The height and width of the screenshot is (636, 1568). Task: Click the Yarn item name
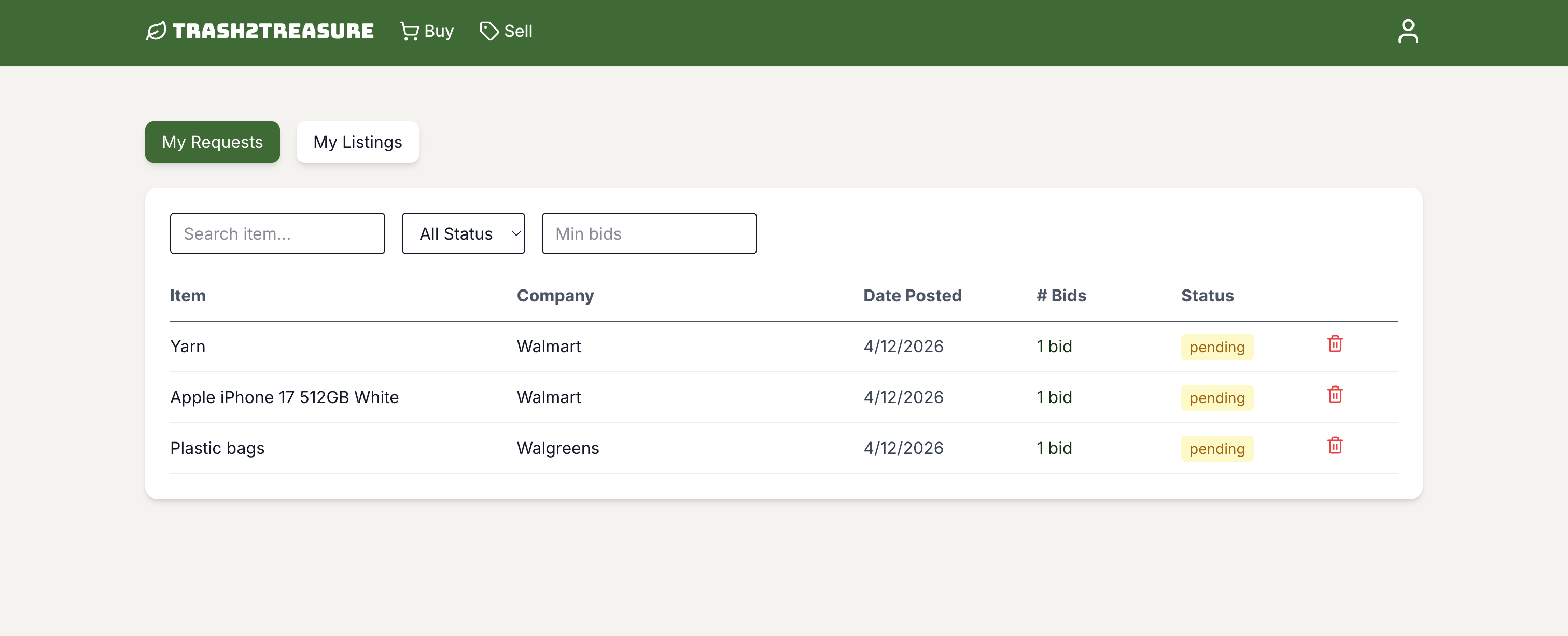pos(188,347)
